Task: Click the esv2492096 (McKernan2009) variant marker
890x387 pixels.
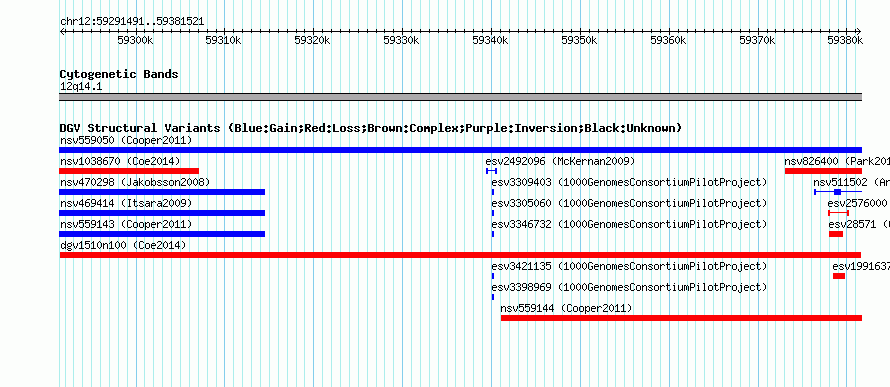Action: (492, 171)
